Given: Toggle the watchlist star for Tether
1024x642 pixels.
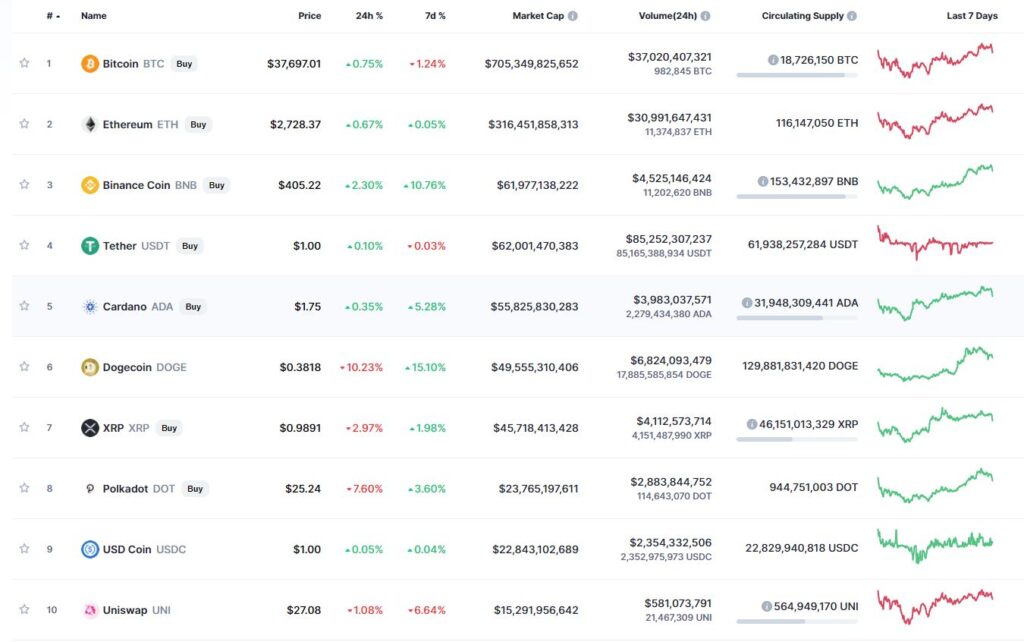Looking at the screenshot, I should click(x=24, y=246).
